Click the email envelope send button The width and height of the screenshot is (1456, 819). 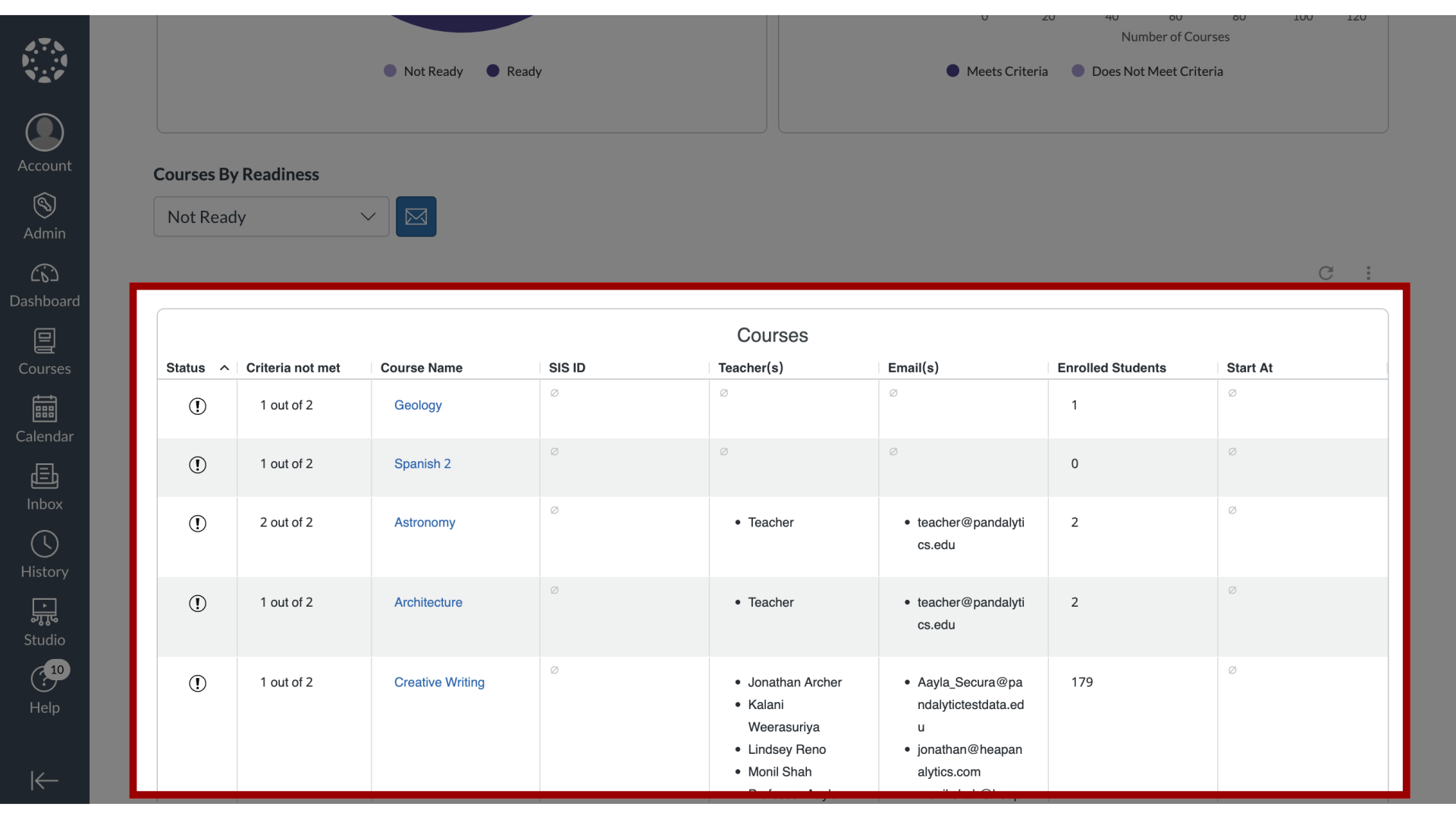coord(416,216)
